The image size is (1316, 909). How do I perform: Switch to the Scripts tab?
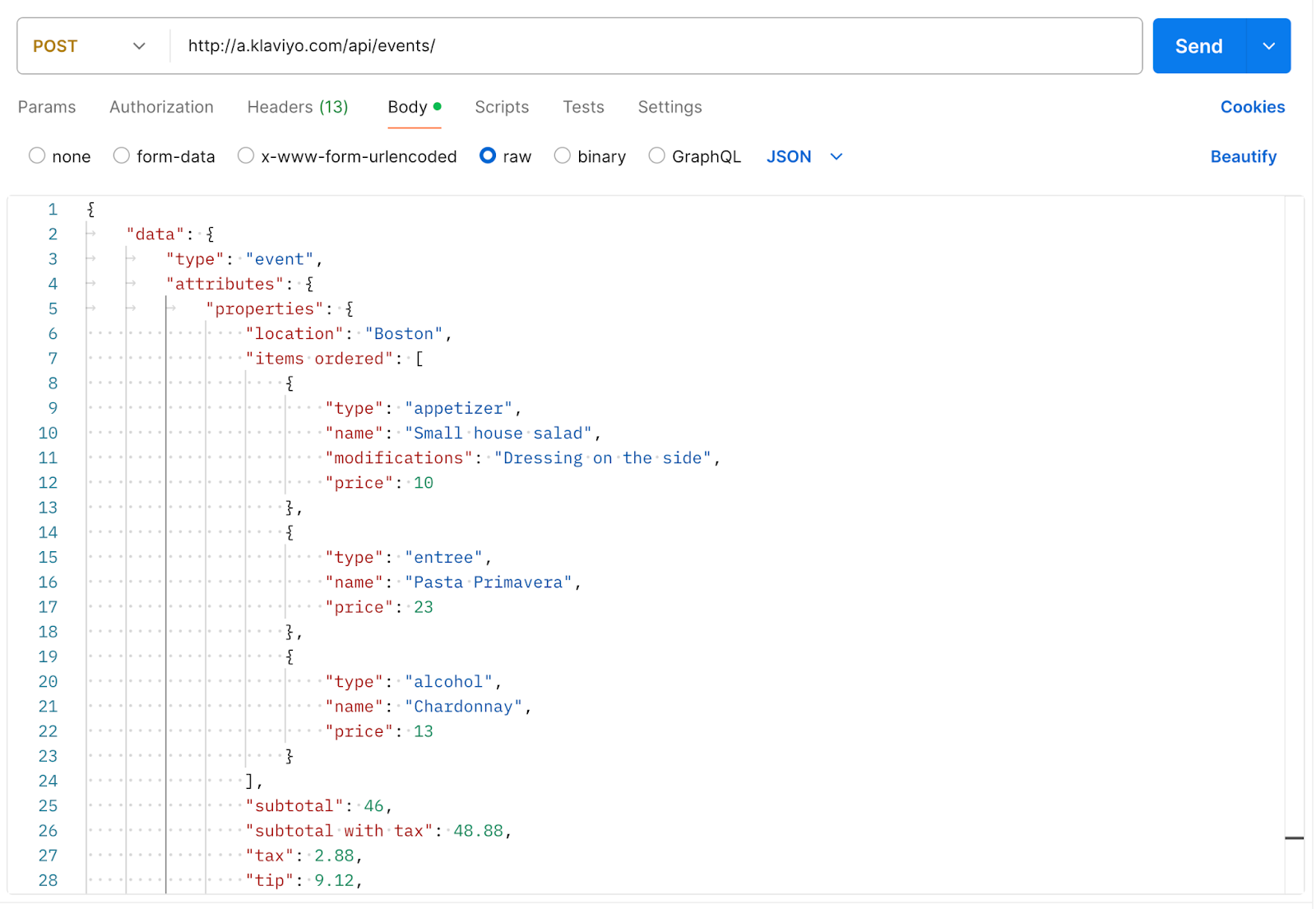pyautogui.click(x=502, y=107)
